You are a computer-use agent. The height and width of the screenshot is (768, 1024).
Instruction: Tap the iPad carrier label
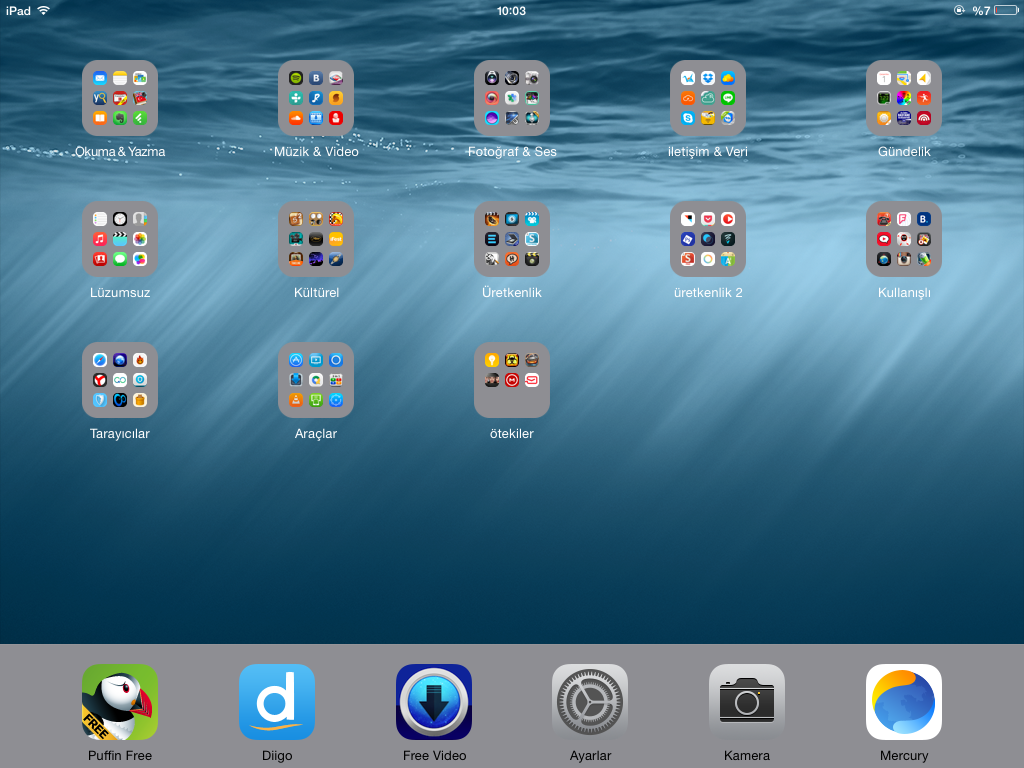(18, 10)
